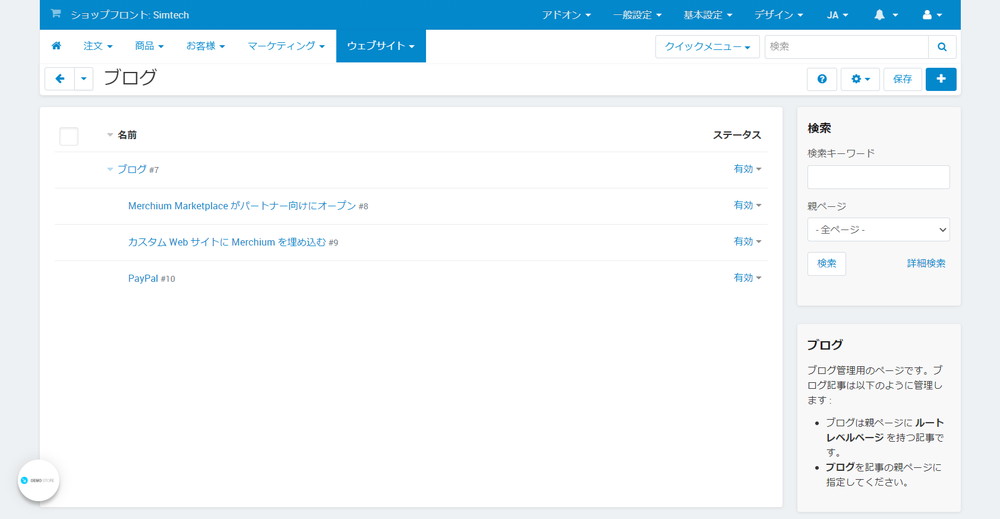Click the ステータス column header

pos(737,135)
